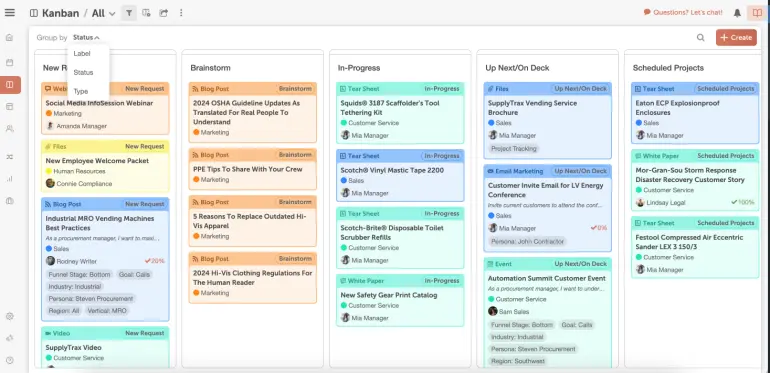This screenshot has height=373, width=770.
Task: Open New Safety Gear Print Catalog card
Action: coord(400,300)
